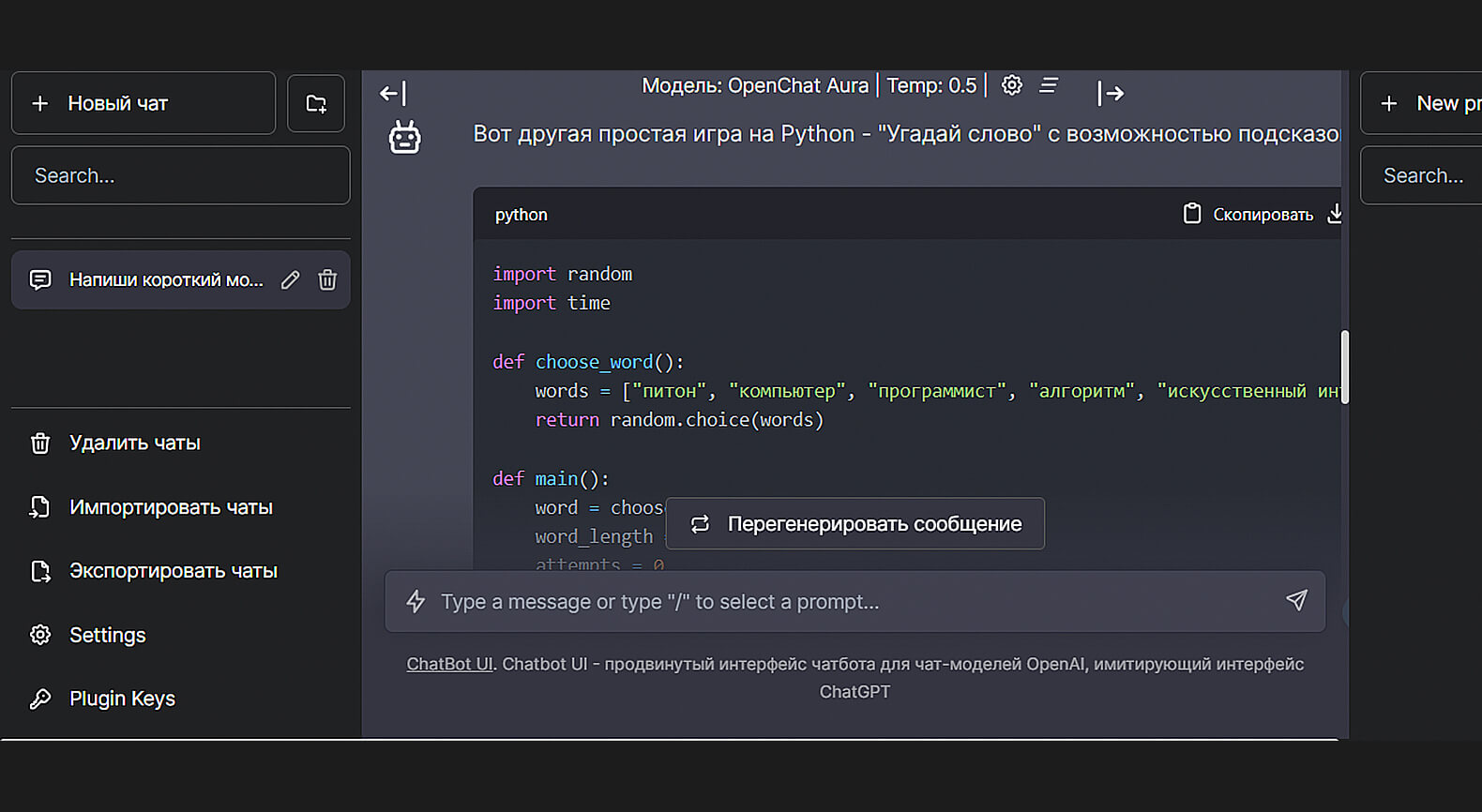The width and height of the screenshot is (1482, 812).
Task: Click the 'Модель: OpenChat Aura' text
Action: [755, 85]
